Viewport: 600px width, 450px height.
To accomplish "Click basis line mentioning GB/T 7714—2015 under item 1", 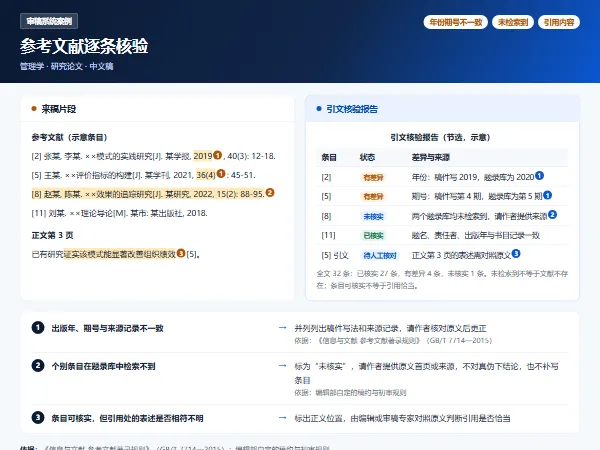I will [393, 340].
